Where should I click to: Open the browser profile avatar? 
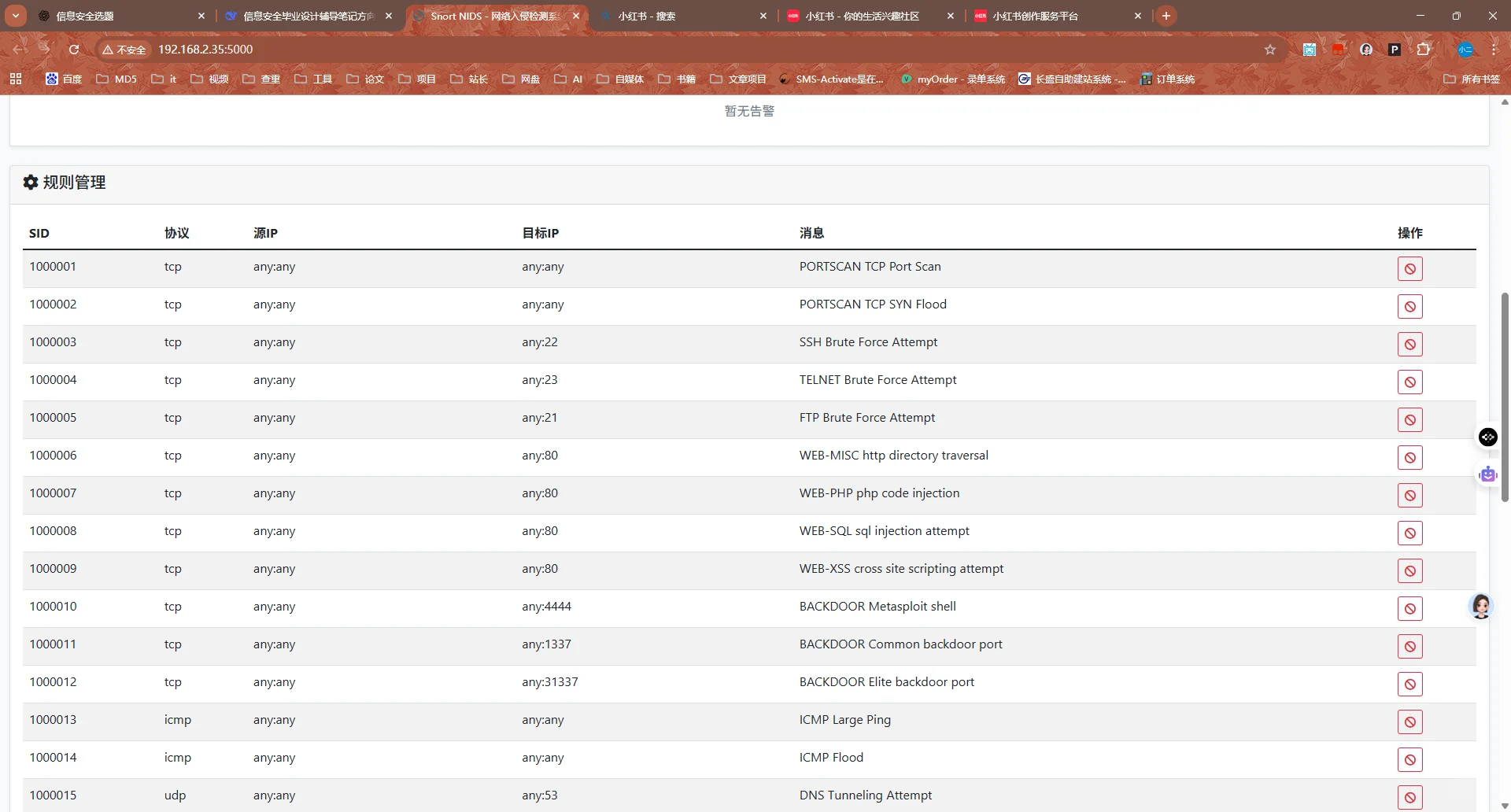[x=1465, y=49]
